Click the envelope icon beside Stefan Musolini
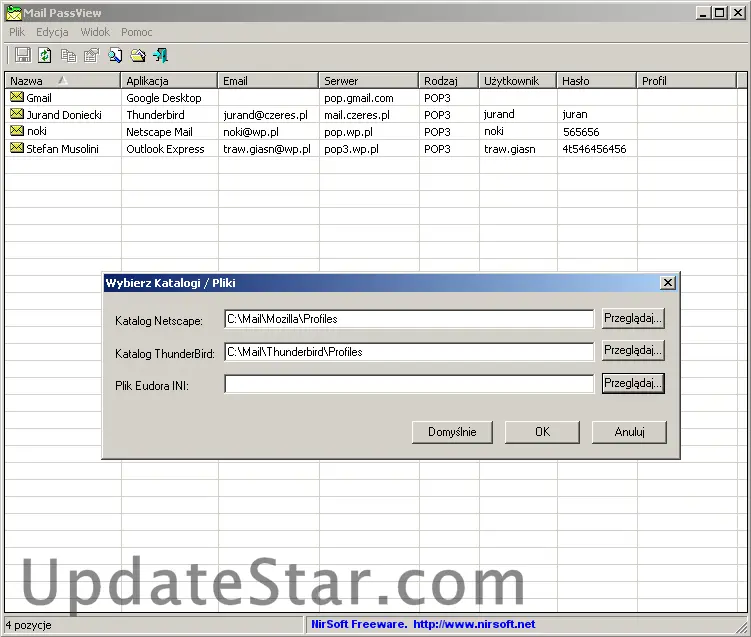751x637 pixels. 17,148
